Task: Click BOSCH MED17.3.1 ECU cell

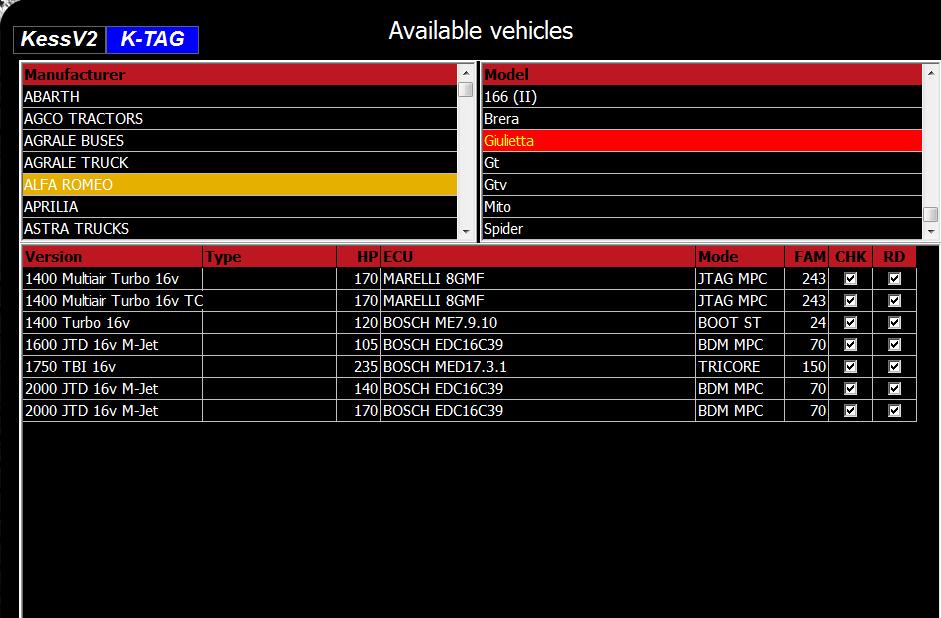Action: point(538,367)
